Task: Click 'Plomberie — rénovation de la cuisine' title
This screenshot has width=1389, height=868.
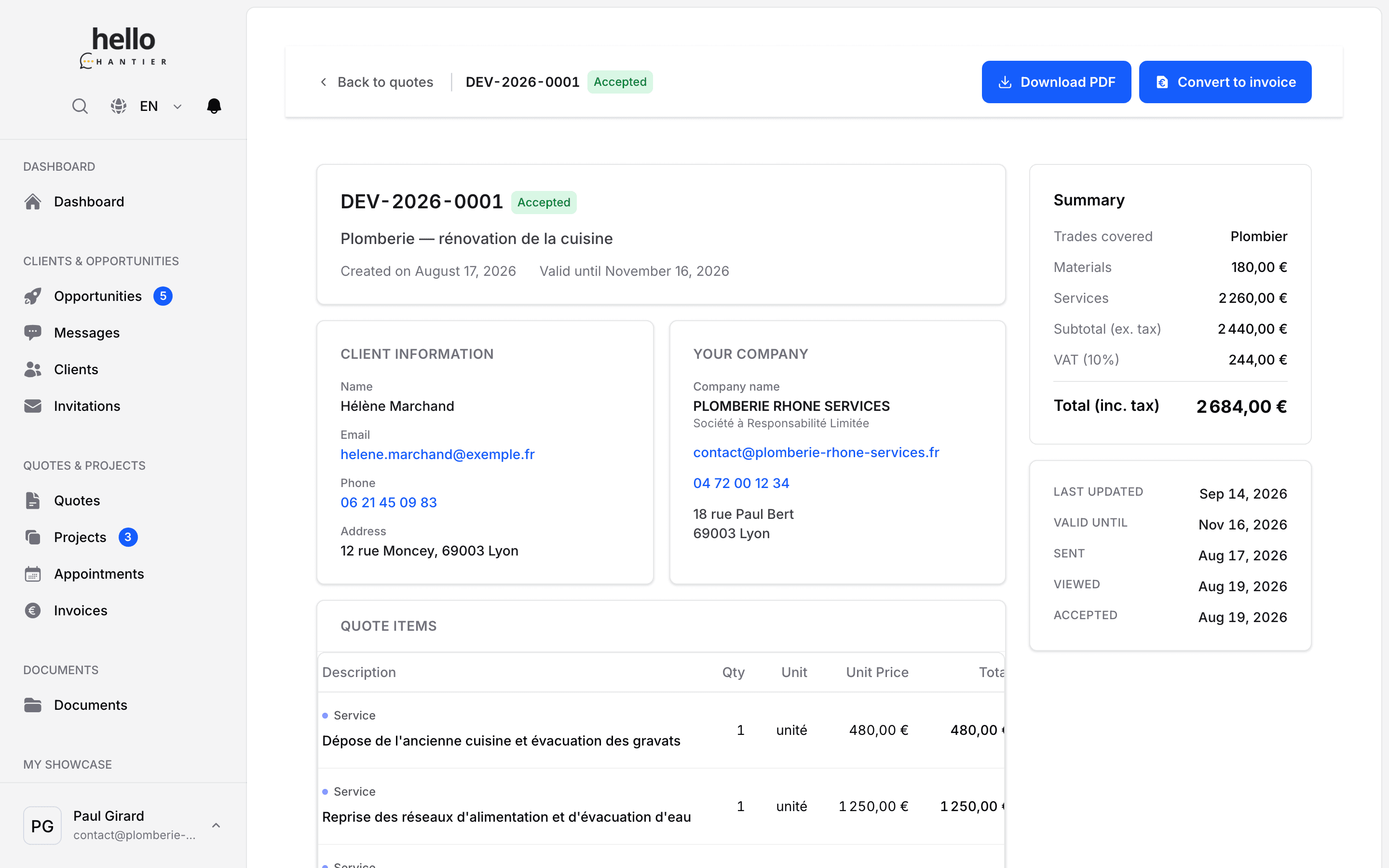Action: [477, 239]
